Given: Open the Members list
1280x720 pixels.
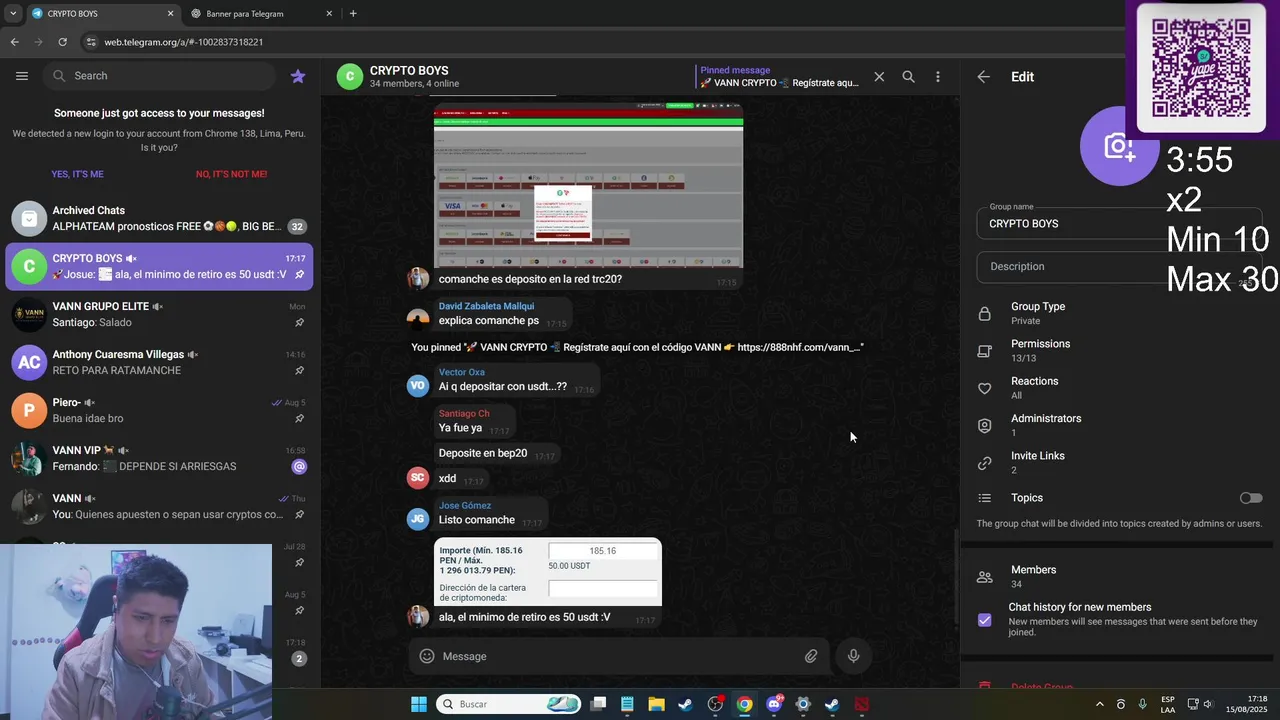Looking at the screenshot, I should tap(1119, 576).
